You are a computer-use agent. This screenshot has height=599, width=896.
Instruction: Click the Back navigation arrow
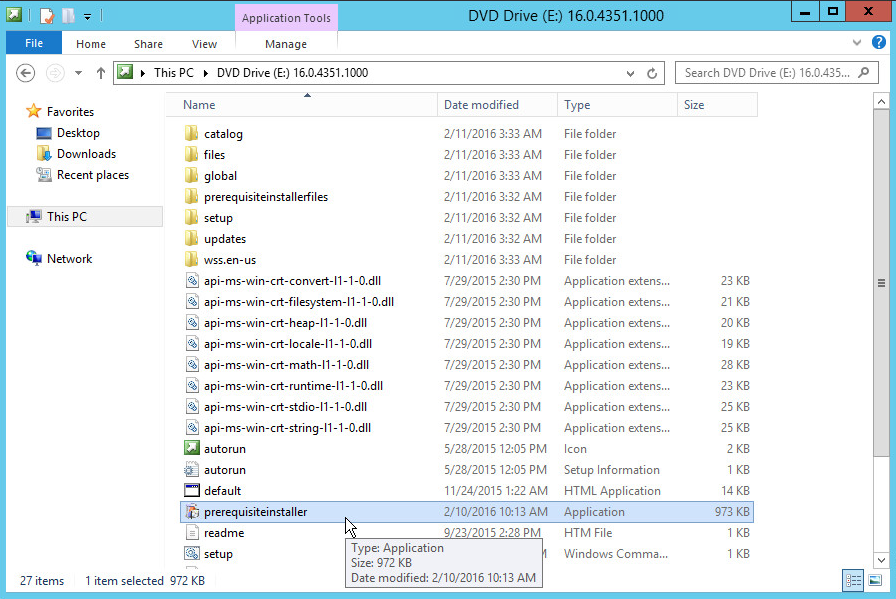click(27, 73)
